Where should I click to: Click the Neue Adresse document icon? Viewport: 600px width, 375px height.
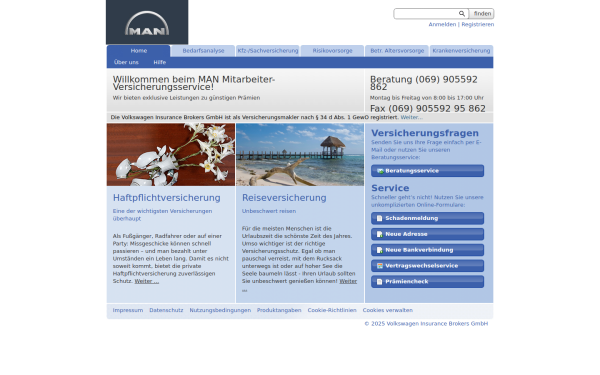(380, 234)
